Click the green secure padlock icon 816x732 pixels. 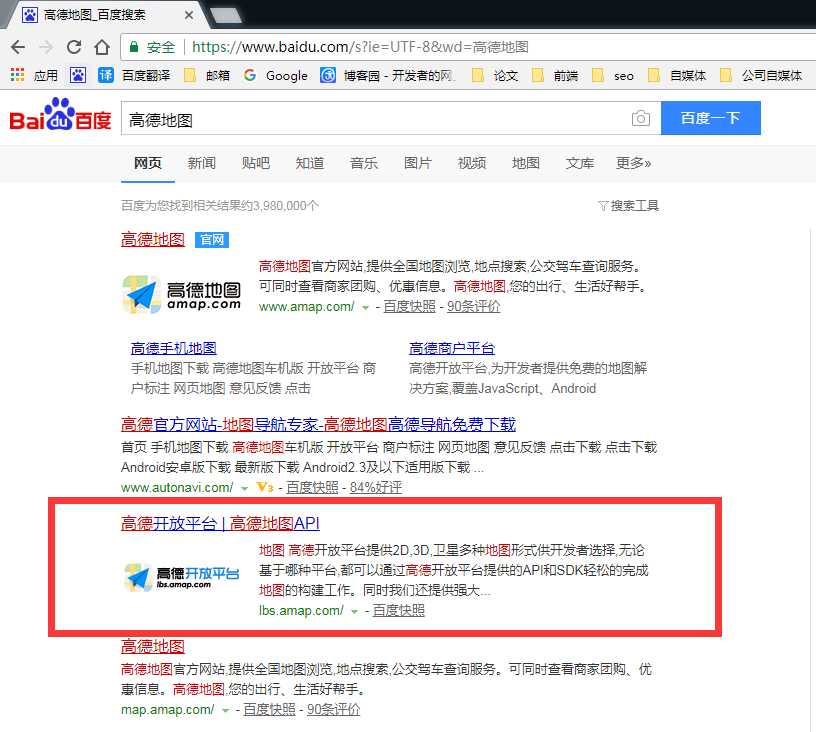[x=134, y=47]
